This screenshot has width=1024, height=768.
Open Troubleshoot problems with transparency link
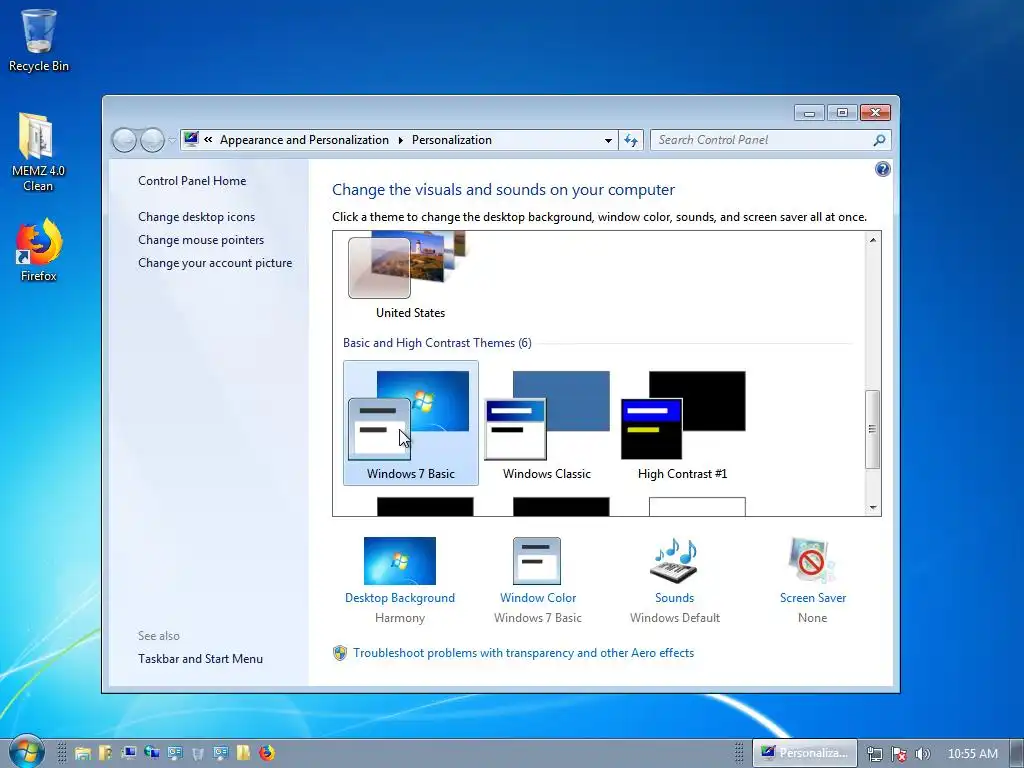point(523,653)
